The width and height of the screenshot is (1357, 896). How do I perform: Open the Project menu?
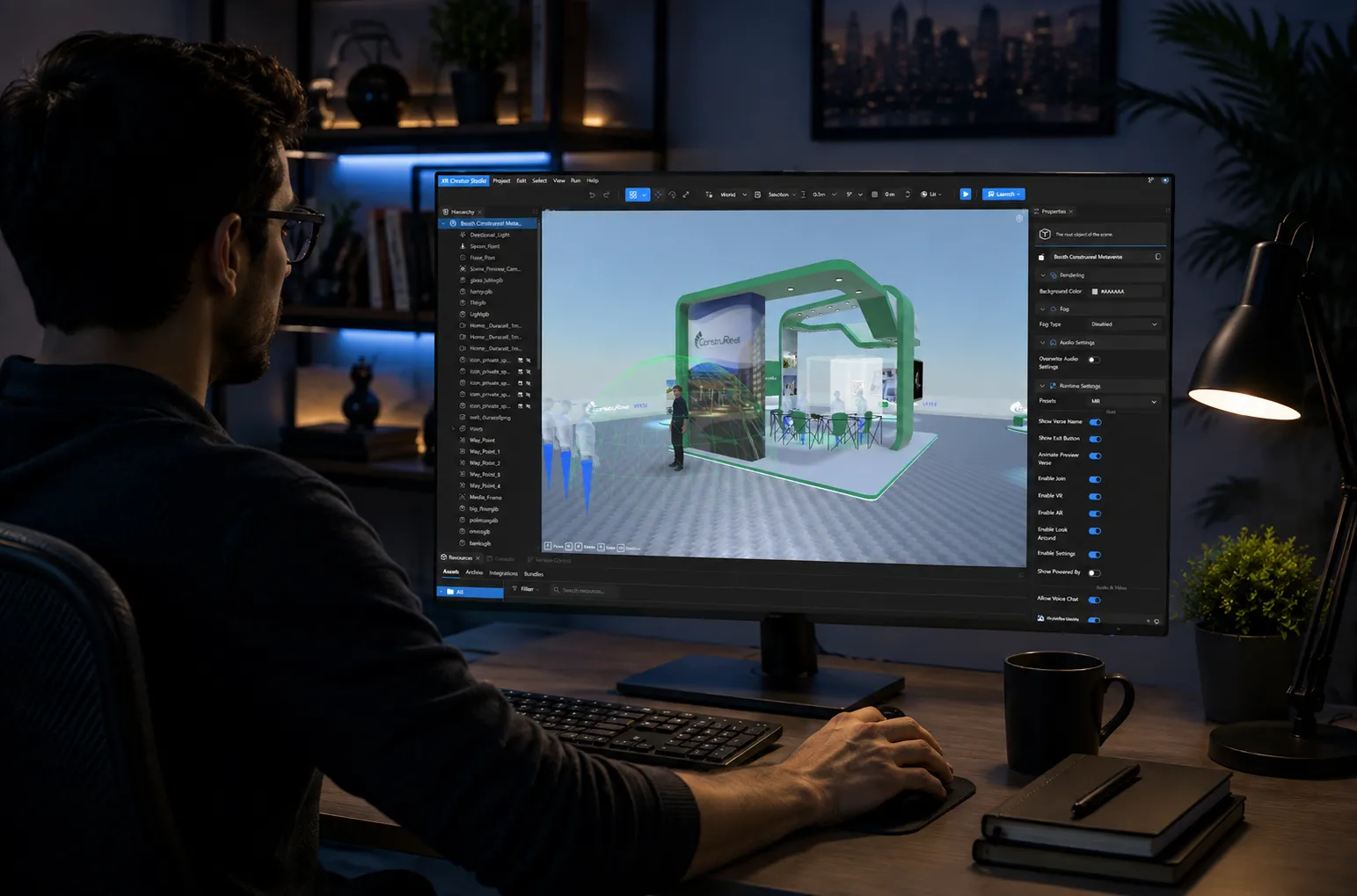point(501,180)
